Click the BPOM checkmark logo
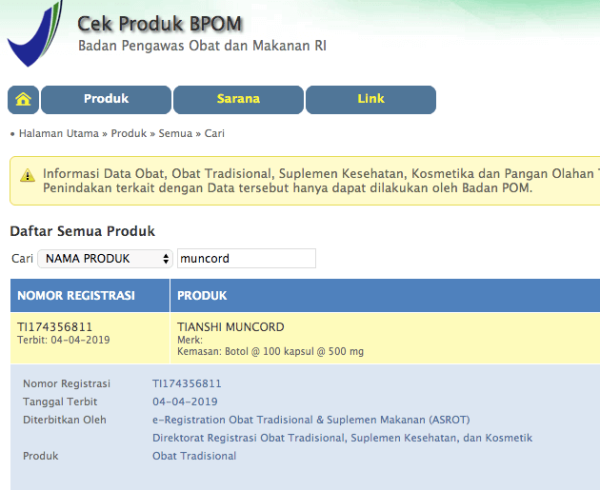The height and width of the screenshot is (490, 600). (x=35, y=34)
